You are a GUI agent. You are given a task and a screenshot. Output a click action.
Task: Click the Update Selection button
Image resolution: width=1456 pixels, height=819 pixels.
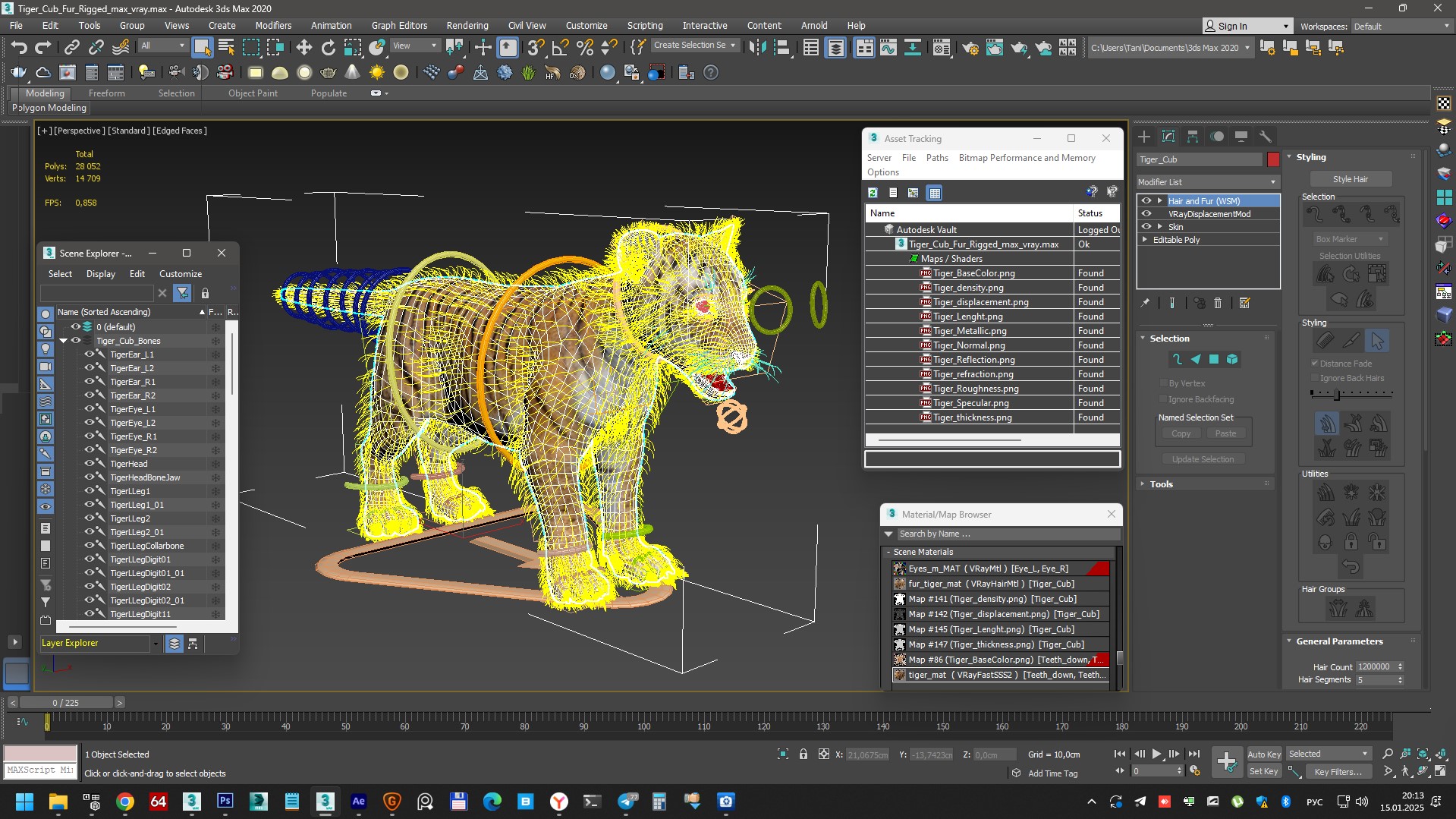(x=1203, y=459)
